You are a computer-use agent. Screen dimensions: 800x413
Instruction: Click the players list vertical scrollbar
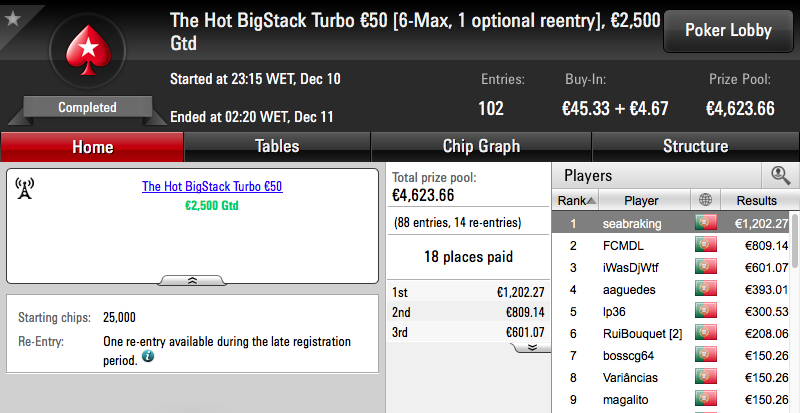(x=795, y=311)
